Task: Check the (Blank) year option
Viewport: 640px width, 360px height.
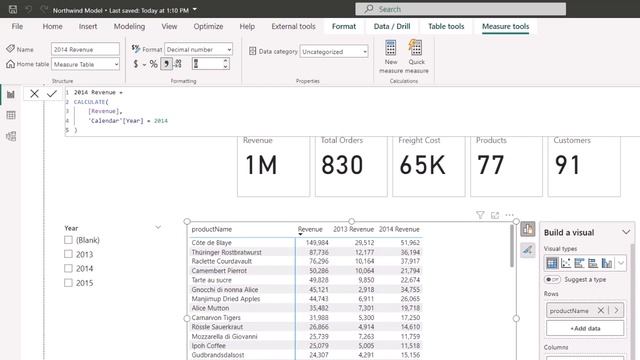Action: 68,240
